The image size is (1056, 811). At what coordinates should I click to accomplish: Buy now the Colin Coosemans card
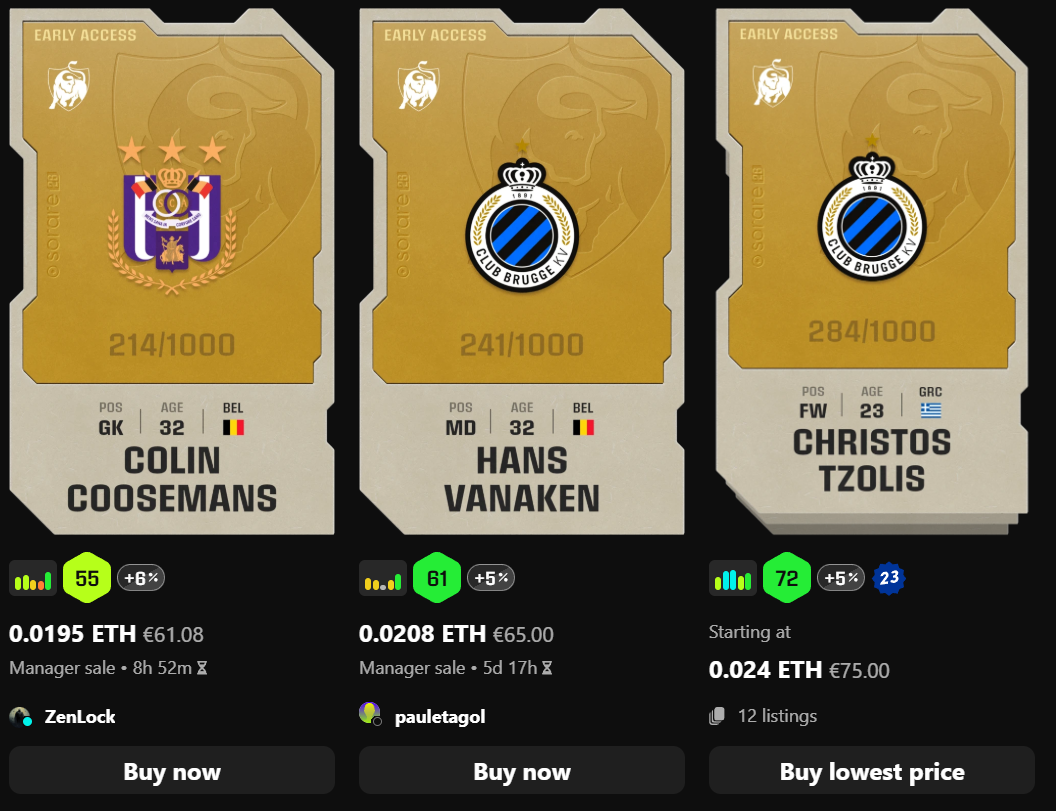(x=172, y=771)
